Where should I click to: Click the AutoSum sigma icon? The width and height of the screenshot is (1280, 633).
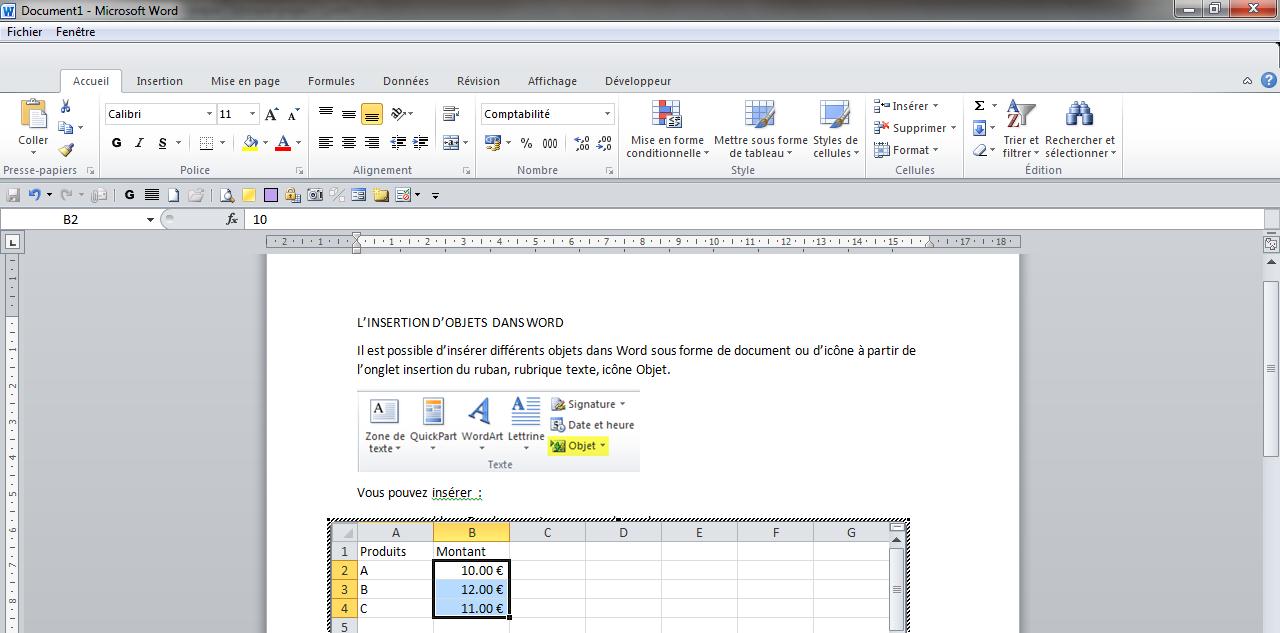pos(980,106)
